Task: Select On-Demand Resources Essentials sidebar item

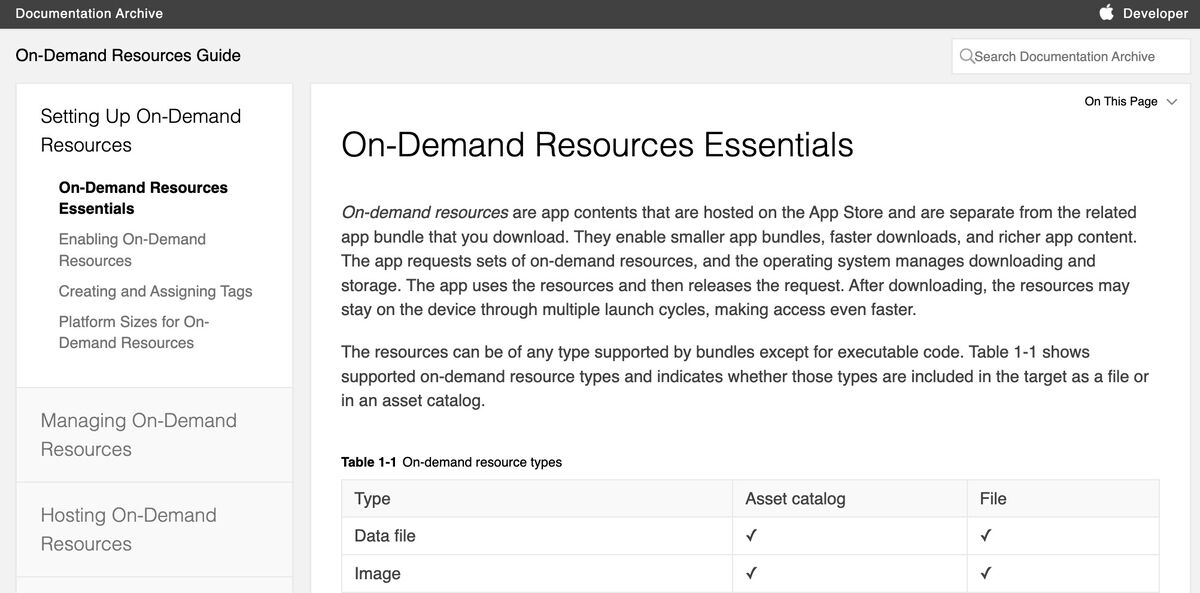Action: [143, 198]
